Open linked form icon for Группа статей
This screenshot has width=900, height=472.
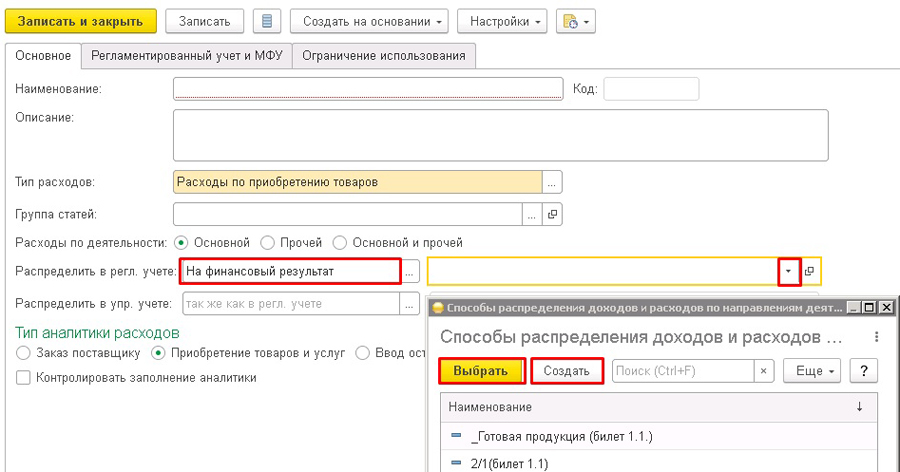point(552,214)
